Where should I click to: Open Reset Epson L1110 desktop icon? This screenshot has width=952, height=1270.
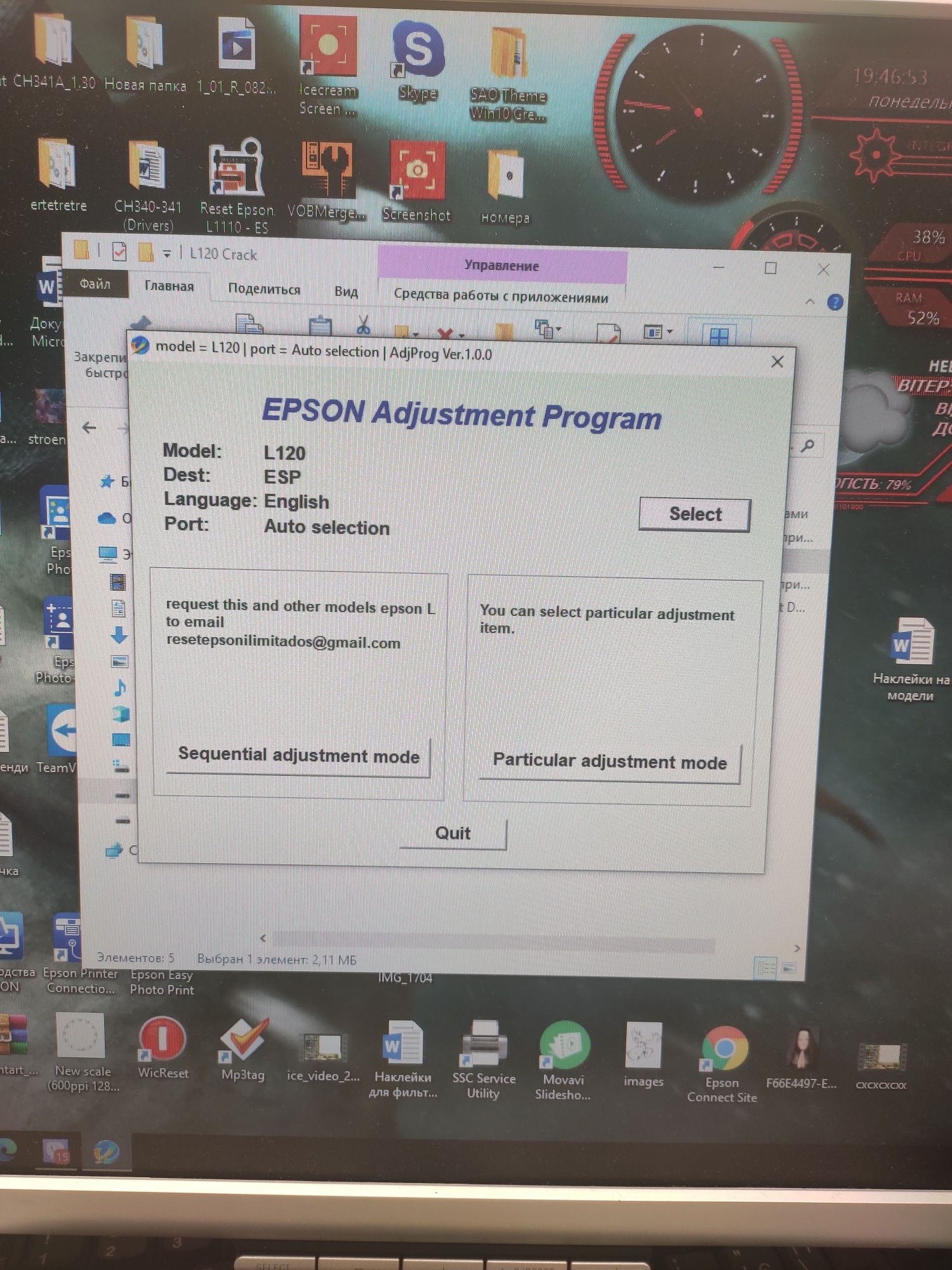click(236, 187)
